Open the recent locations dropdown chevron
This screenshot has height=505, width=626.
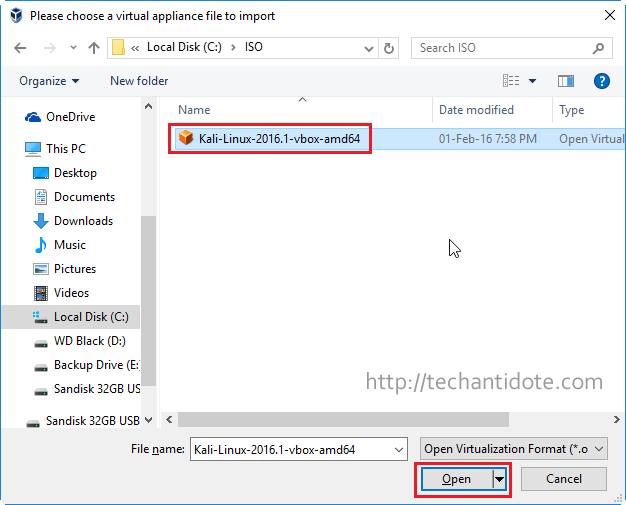click(x=73, y=48)
